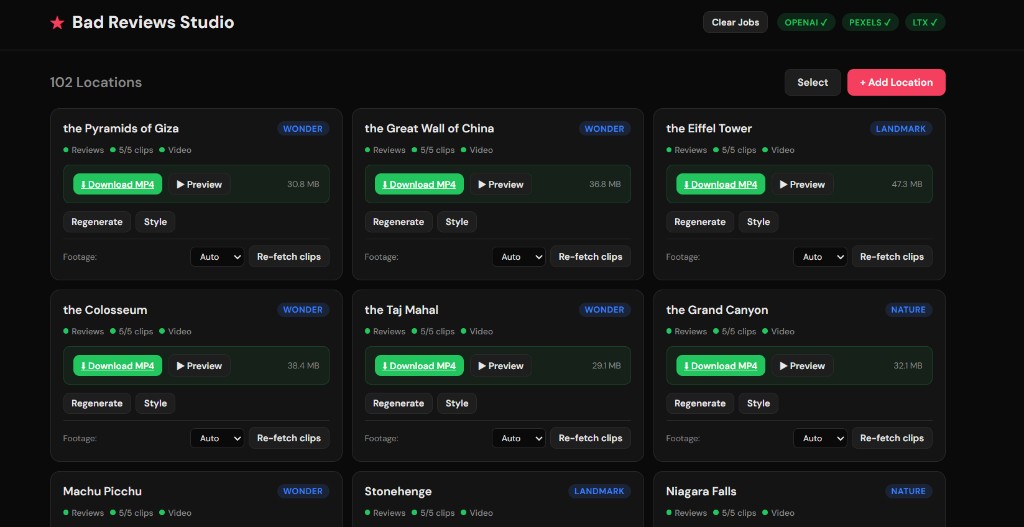Open Style for the Great Wall of China

pyautogui.click(x=457, y=222)
